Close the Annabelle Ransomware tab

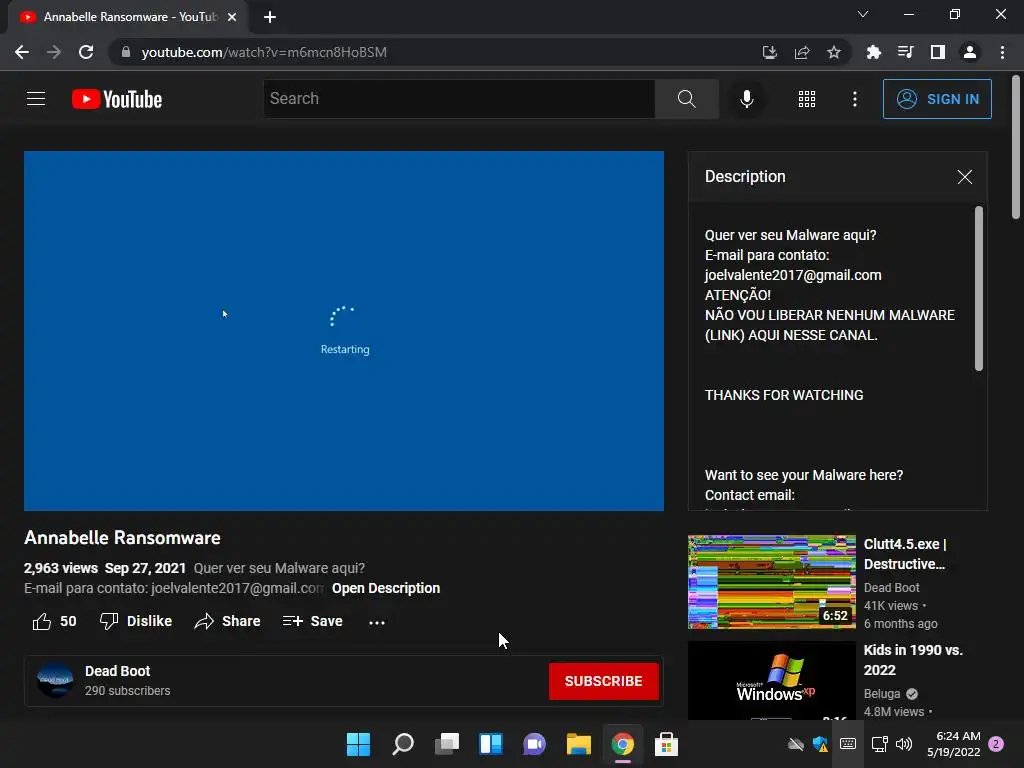[232, 17]
